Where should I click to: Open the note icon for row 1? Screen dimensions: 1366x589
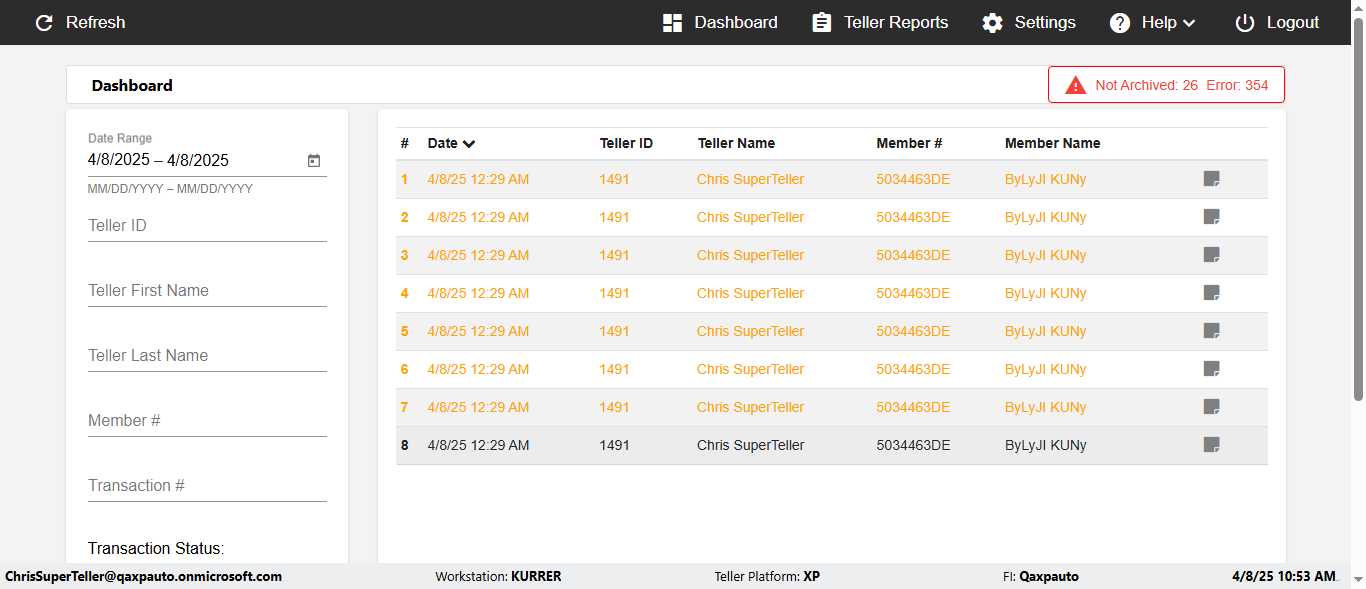point(1211,179)
